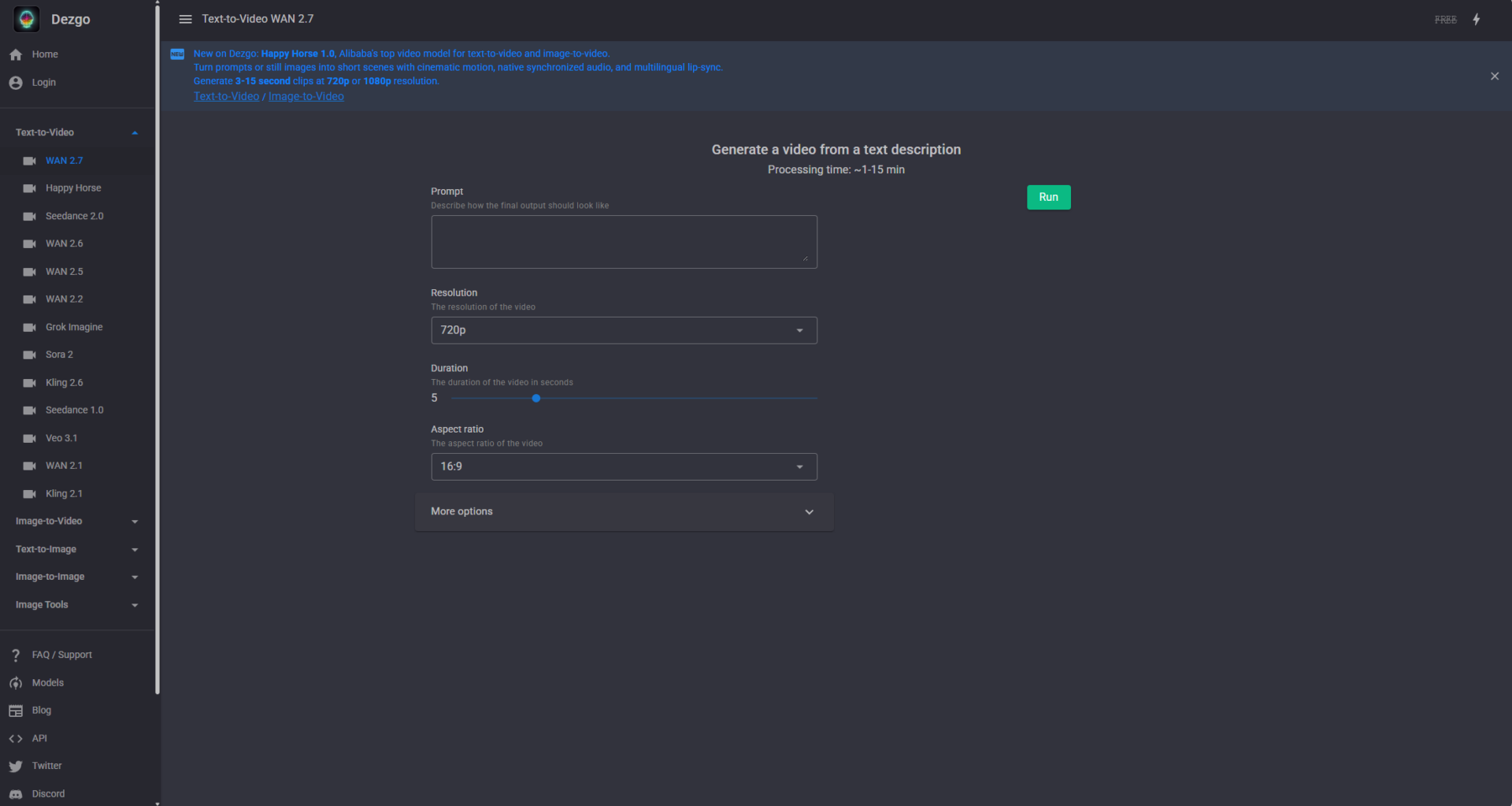
Task: Click the camera icon beside Grok Imagine
Action: [x=30, y=327]
